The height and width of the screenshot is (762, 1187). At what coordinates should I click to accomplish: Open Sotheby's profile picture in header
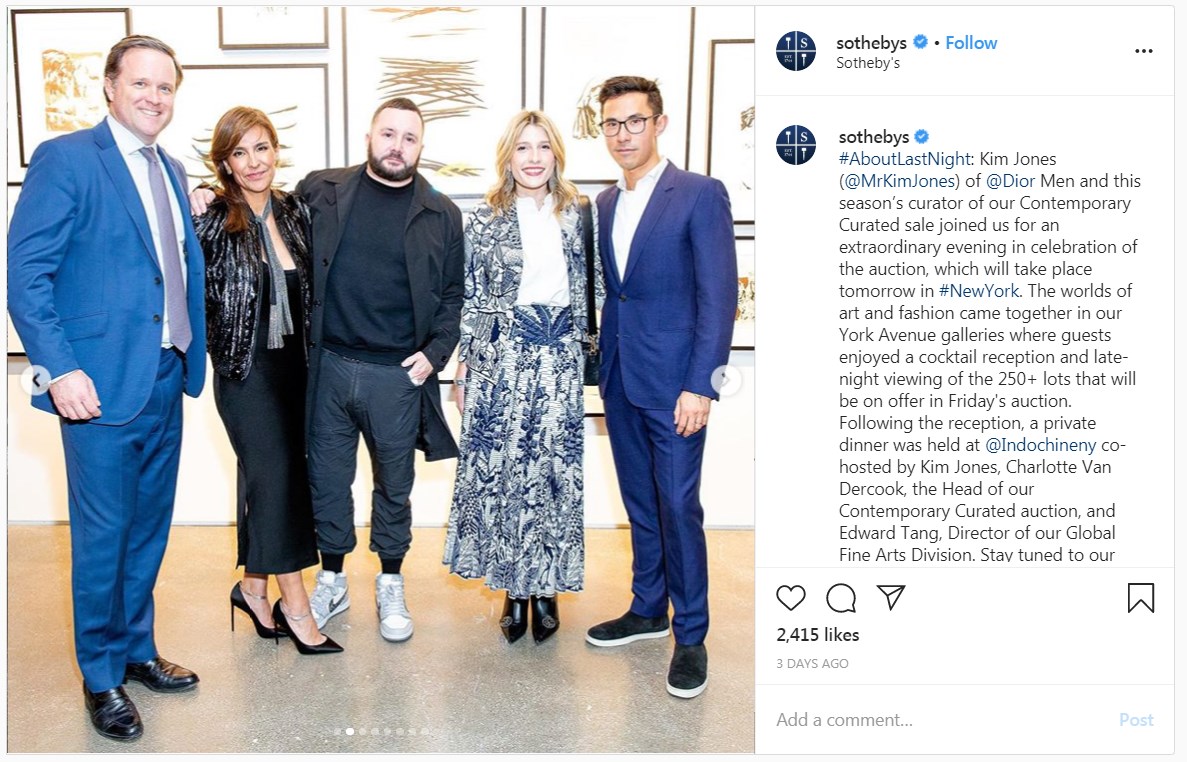click(x=796, y=51)
